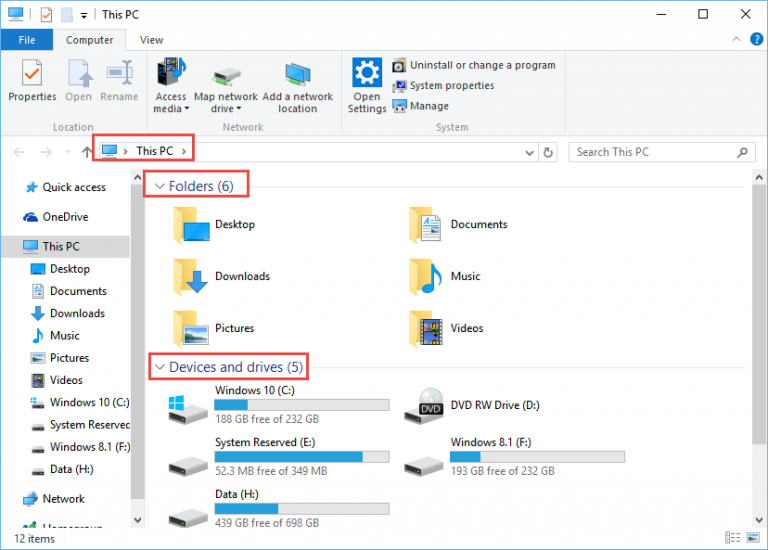Click the Windows 8.1 (F:) usage bar
The width and height of the screenshot is (768, 550).
point(537,456)
